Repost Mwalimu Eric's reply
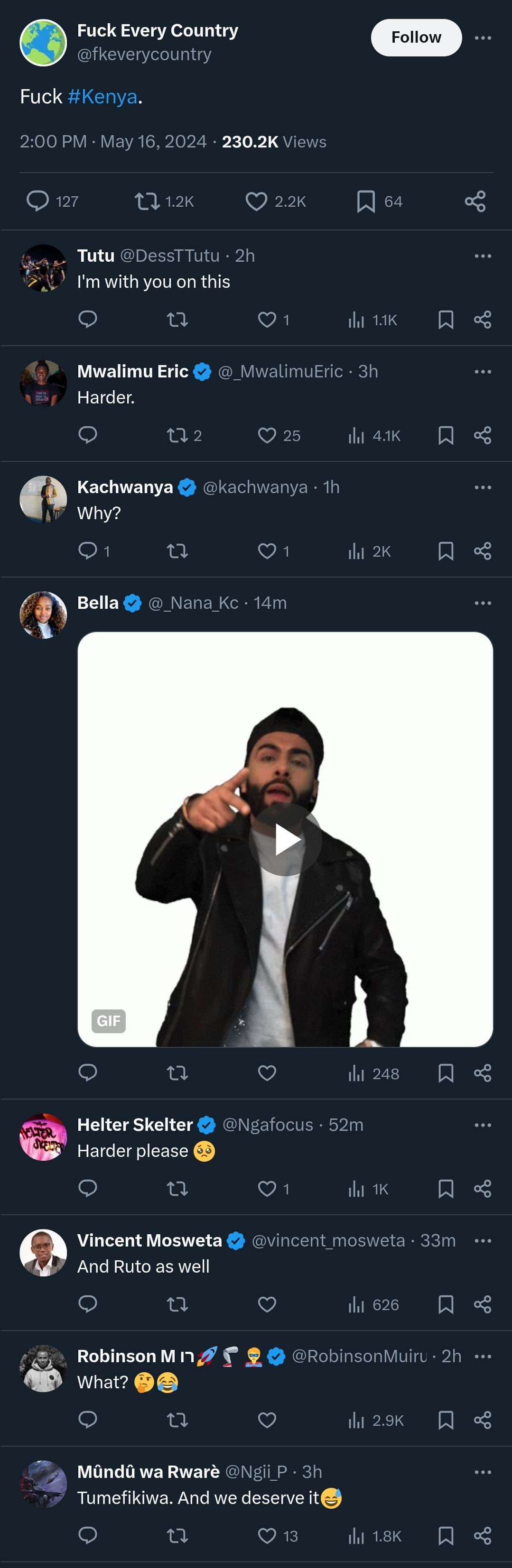This screenshot has height=1568, width=512. pyautogui.click(x=177, y=435)
